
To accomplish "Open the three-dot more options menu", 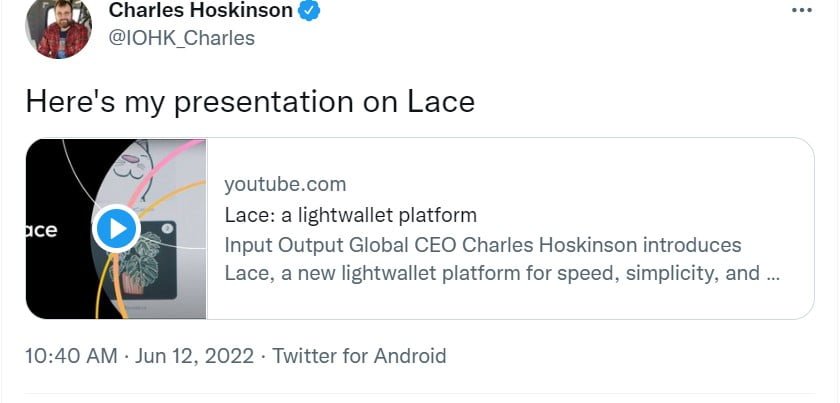I will pos(802,10).
